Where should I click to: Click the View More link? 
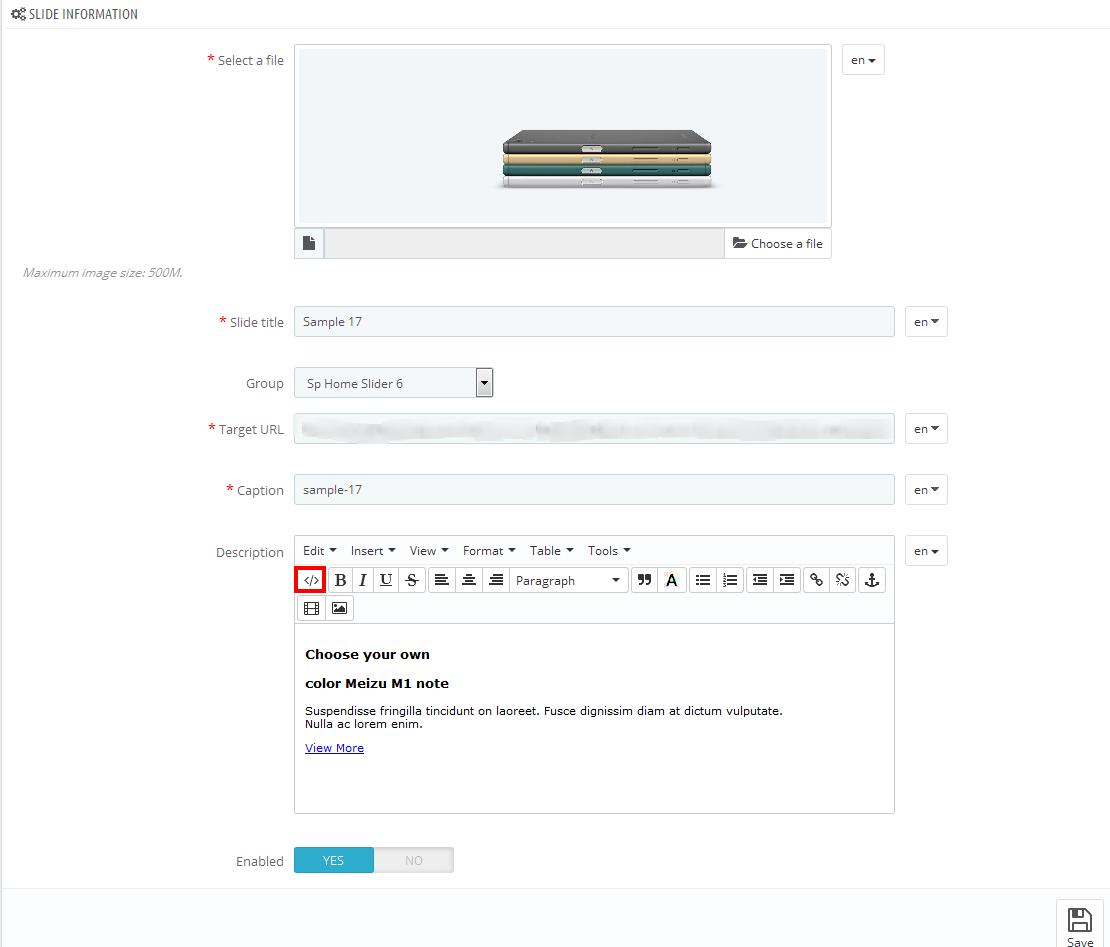click(x=334, y=748)
